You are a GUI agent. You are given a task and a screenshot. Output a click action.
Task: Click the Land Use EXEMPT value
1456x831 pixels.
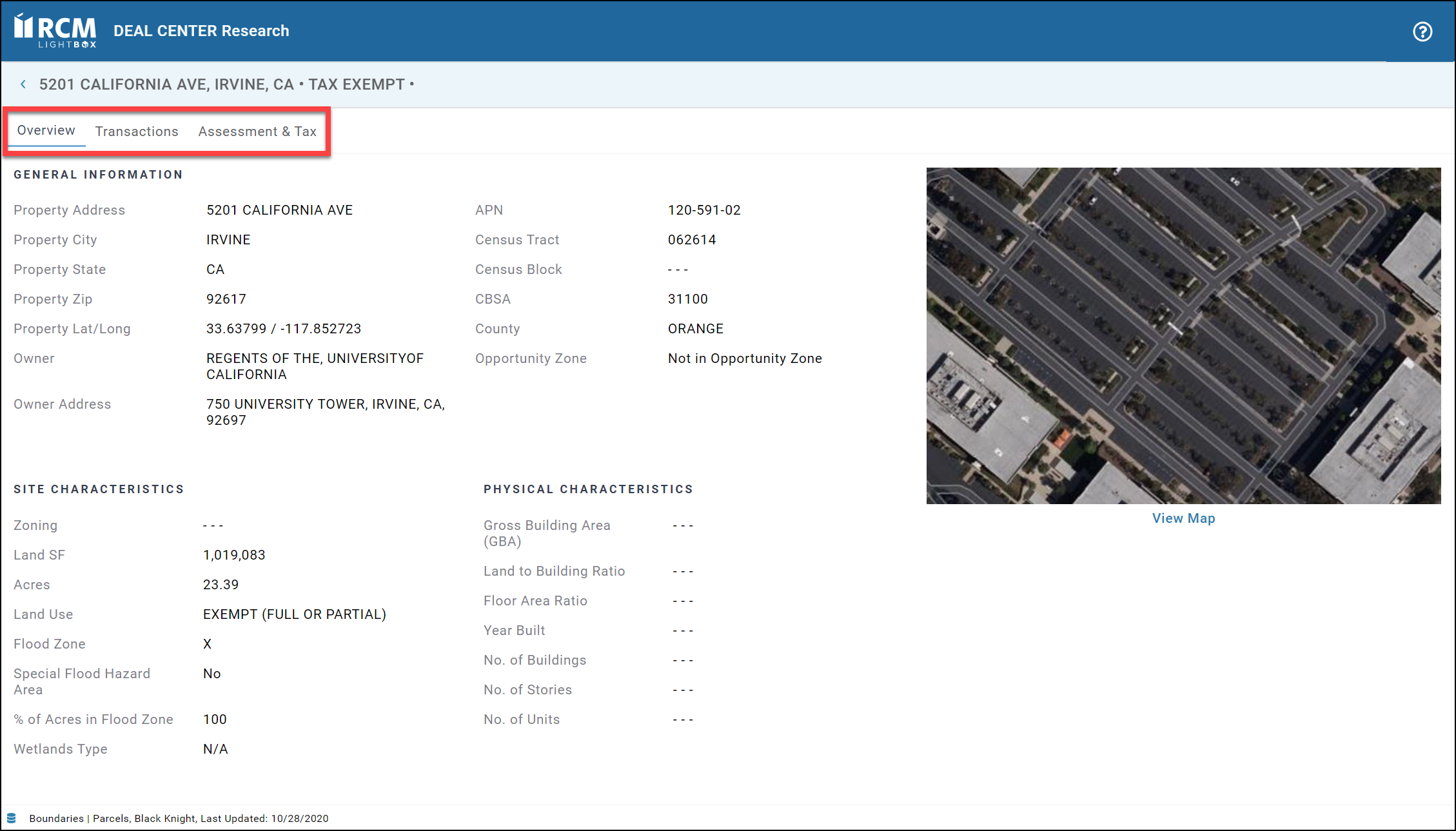(295, 614)
